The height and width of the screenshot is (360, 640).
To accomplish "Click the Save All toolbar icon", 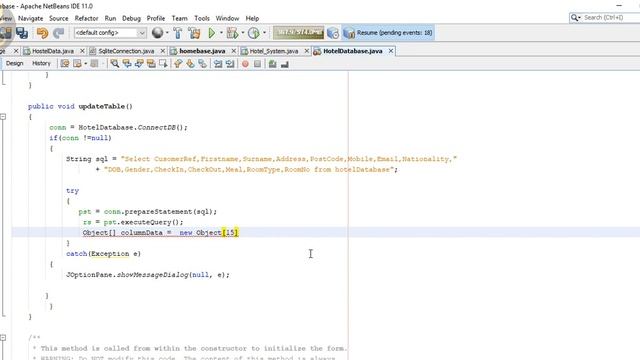I will point(22,33).
